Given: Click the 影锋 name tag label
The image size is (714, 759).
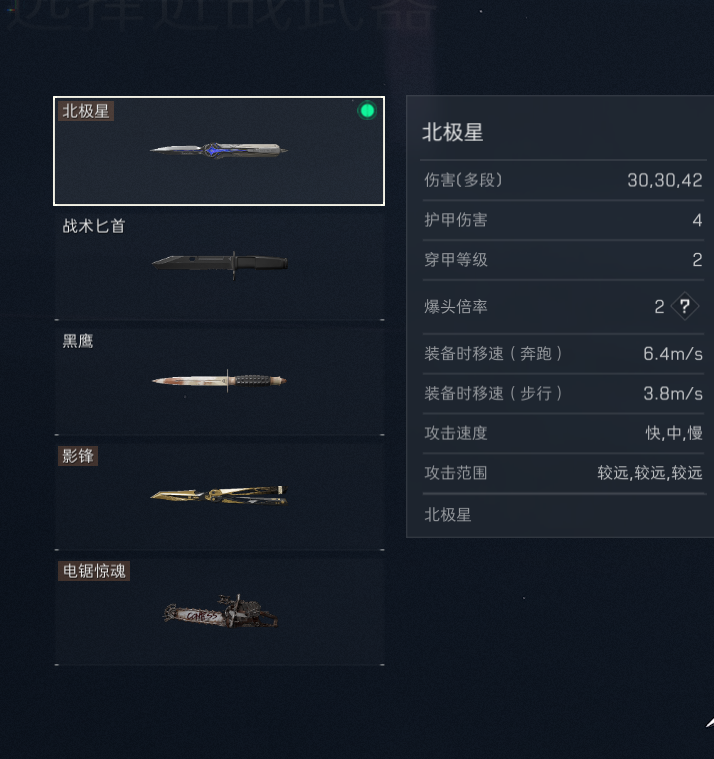Looking at the screenshot, I should point(78,456).
